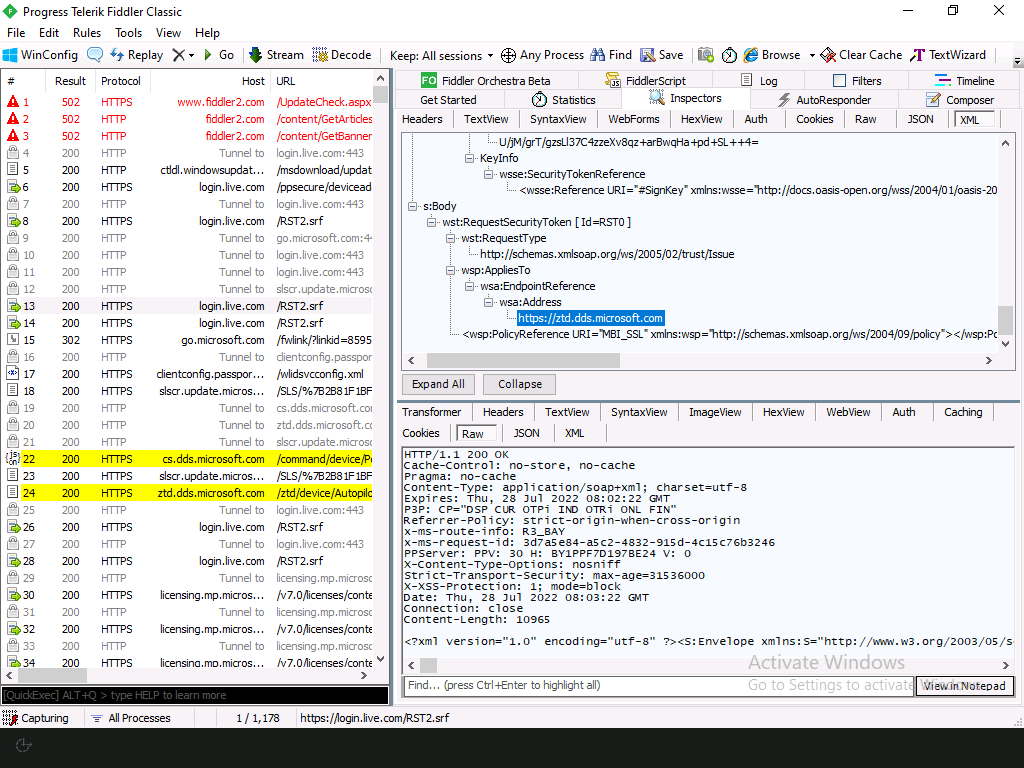Click the Expand All button
The width and height of the screenshot is (1024, 768).
[x=438, y=384]
